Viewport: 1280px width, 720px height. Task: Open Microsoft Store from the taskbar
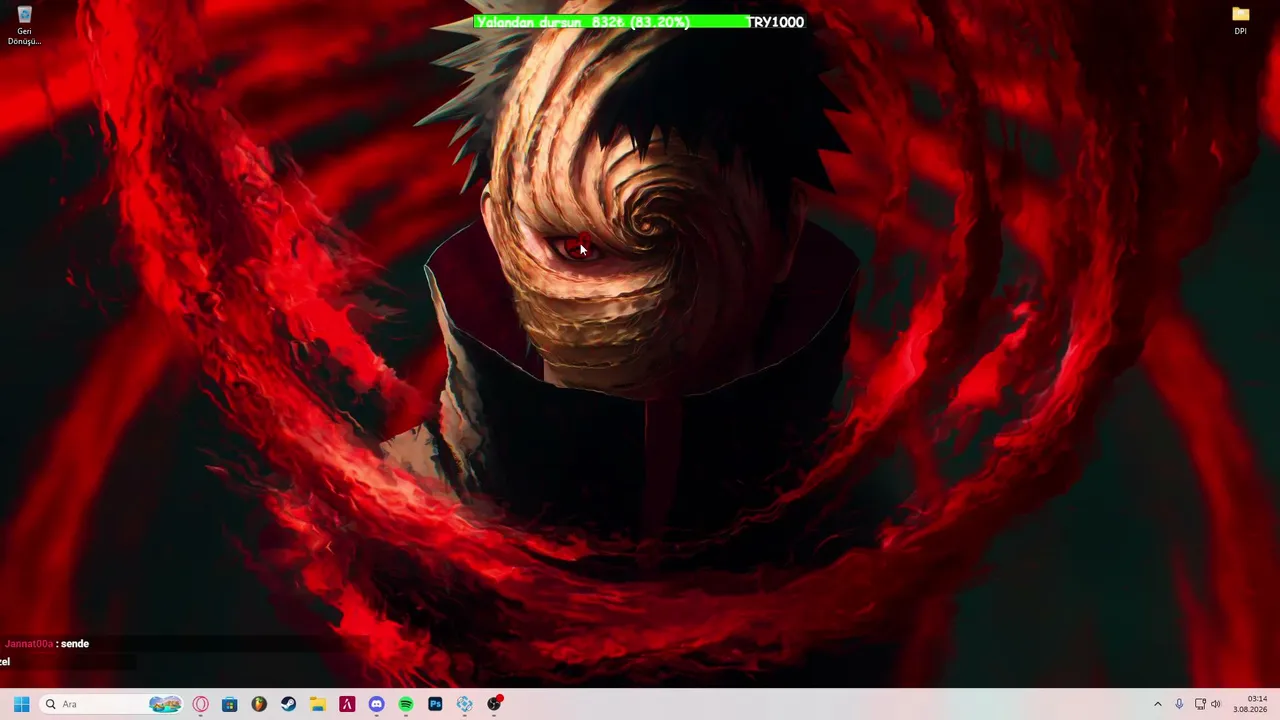point(230,704)
